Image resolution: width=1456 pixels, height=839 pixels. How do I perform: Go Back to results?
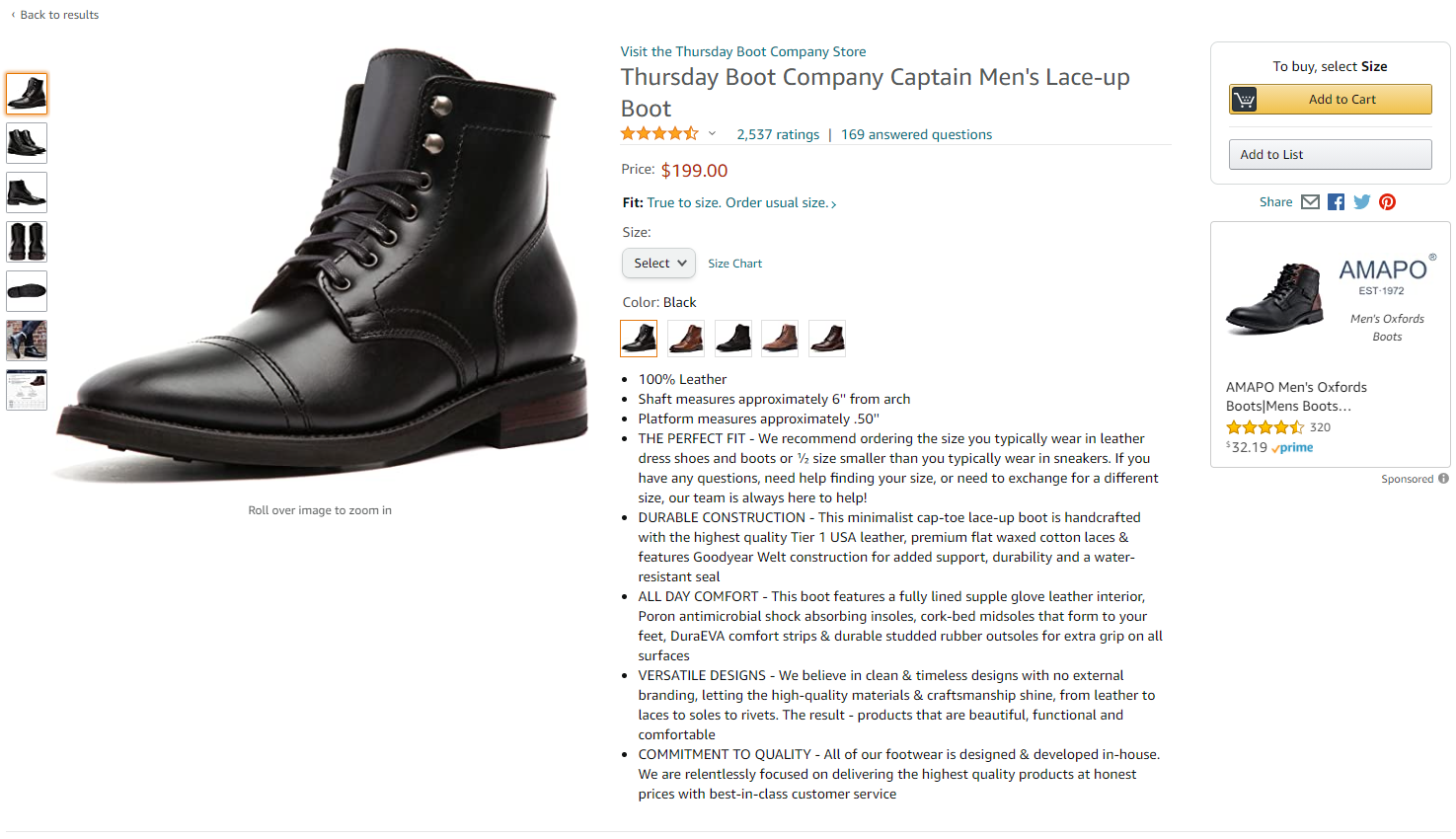point(59,15)
